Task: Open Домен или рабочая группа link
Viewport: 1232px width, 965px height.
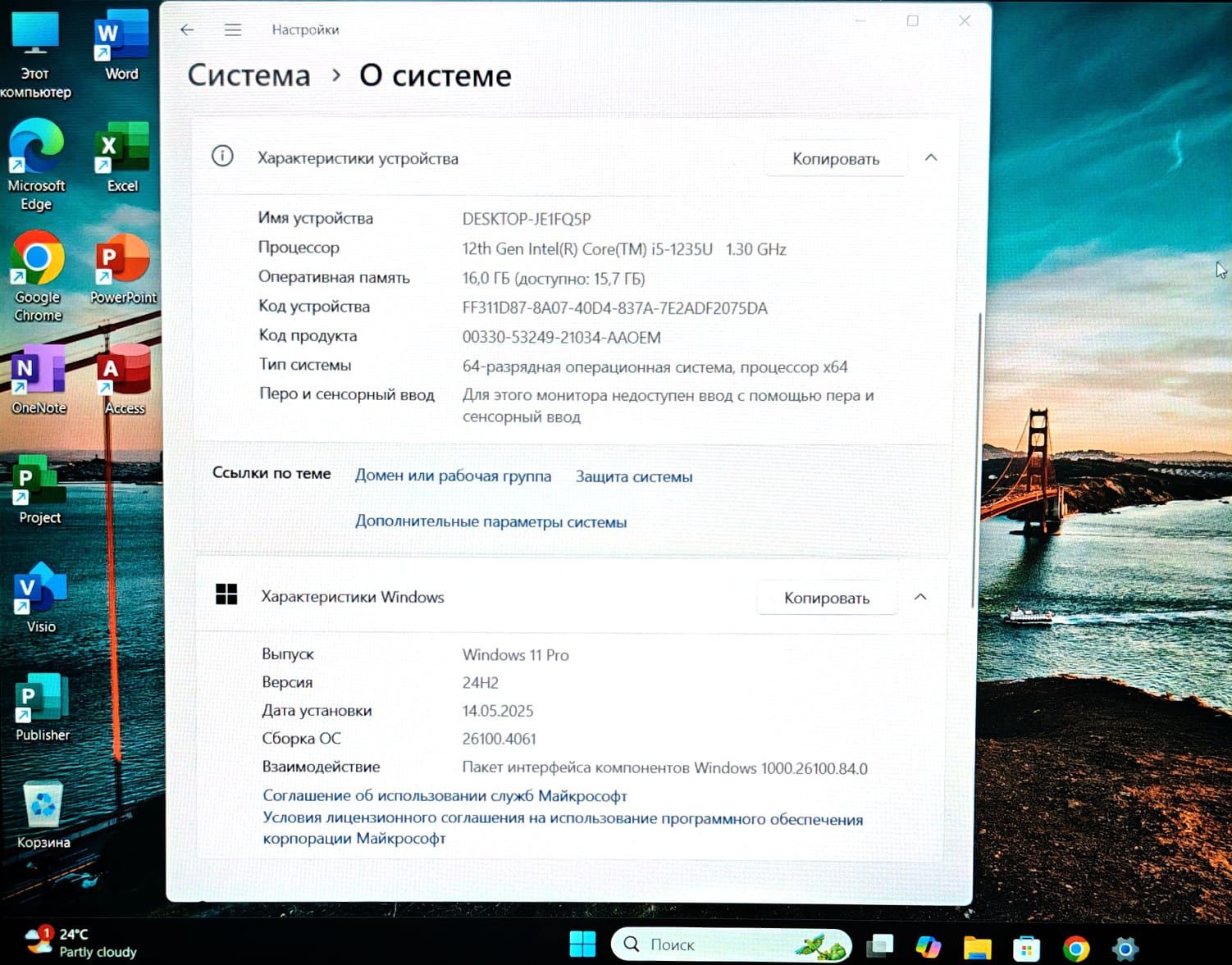Action: click(453, 476)
